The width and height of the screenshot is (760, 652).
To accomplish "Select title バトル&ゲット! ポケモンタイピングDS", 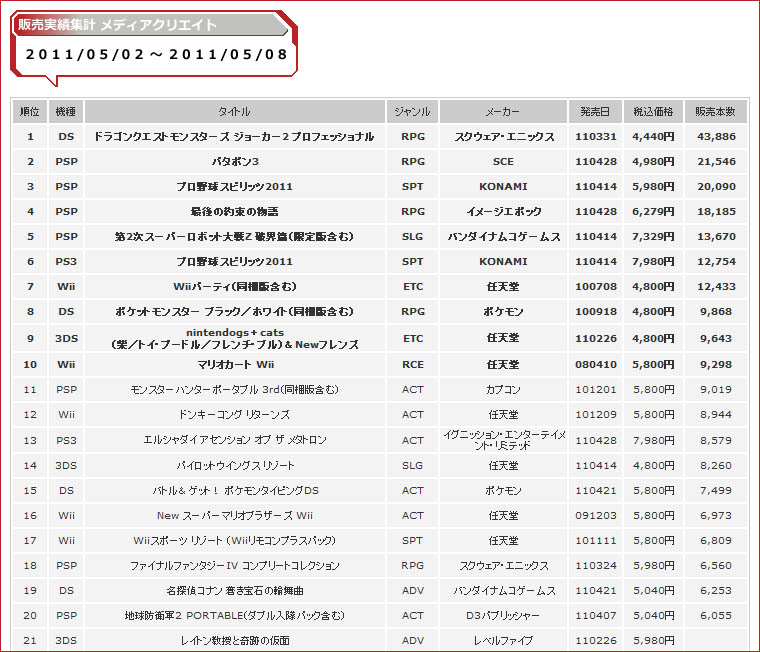I will (236, 491).
